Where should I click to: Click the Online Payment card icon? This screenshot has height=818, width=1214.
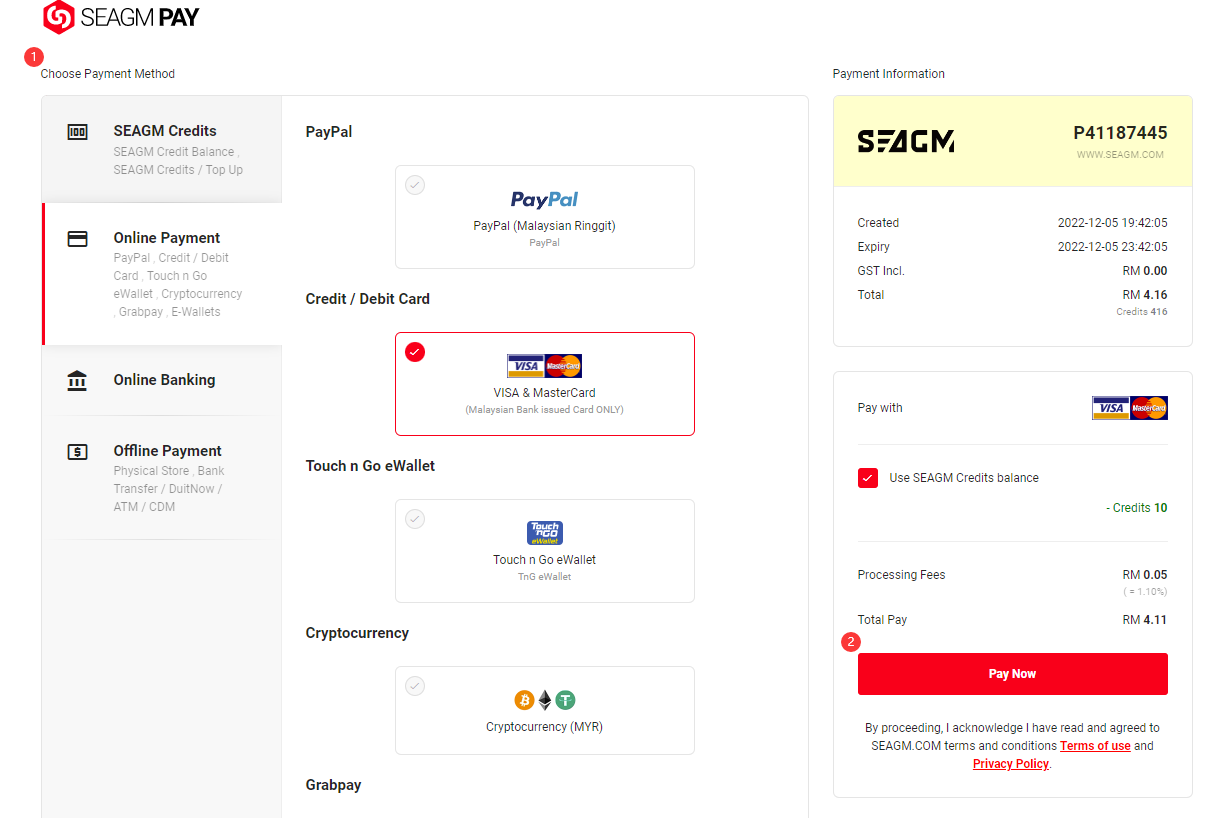(77, 239)
